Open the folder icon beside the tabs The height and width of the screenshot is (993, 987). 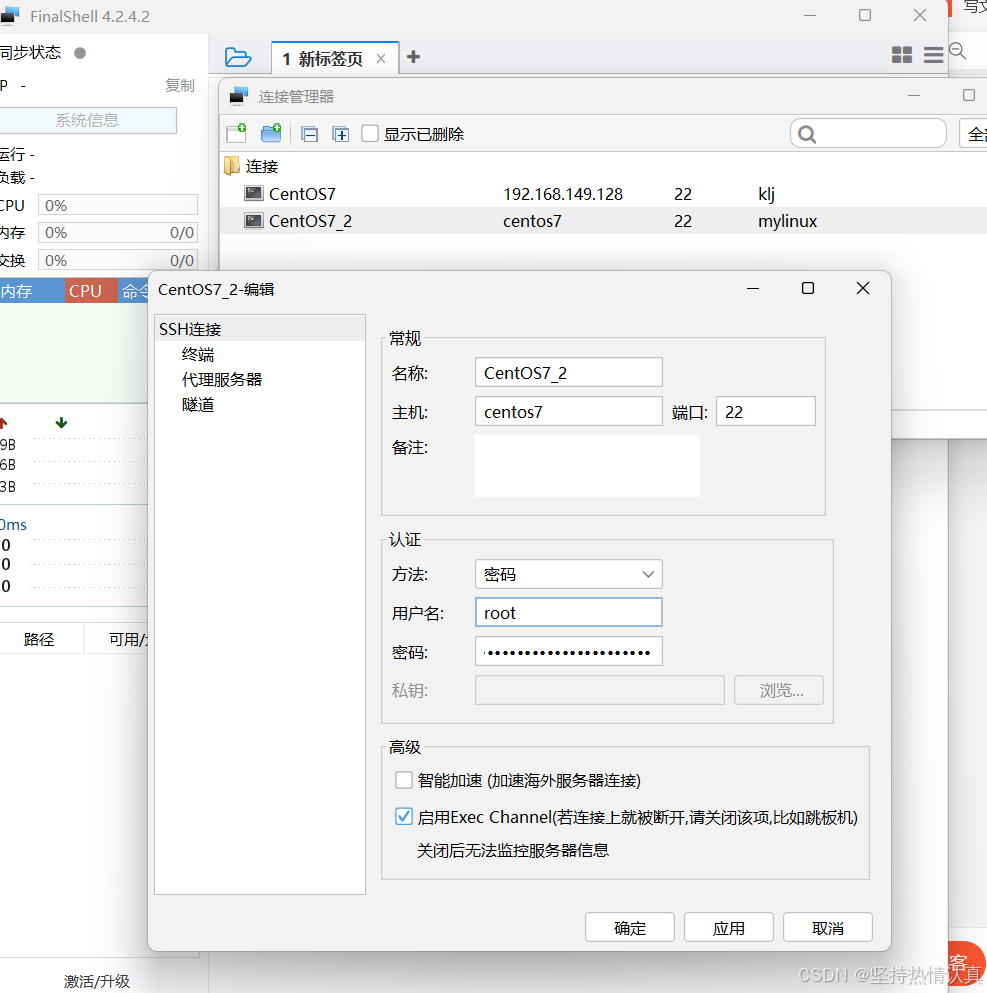coord(238,57)
